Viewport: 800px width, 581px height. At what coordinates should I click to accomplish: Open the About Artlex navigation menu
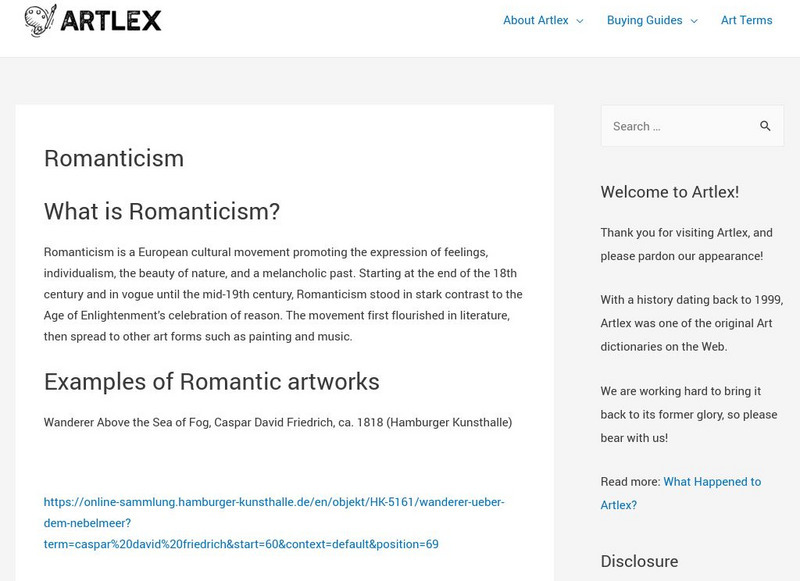tap(538, 20)
